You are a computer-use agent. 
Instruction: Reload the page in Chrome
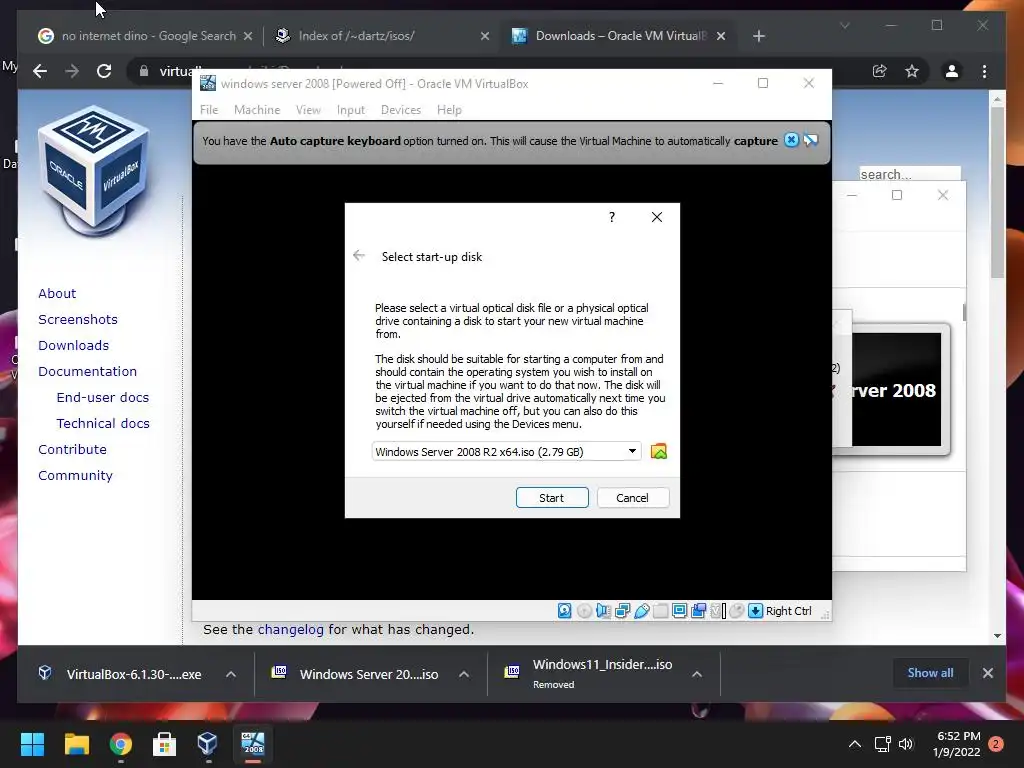(104, 71)
